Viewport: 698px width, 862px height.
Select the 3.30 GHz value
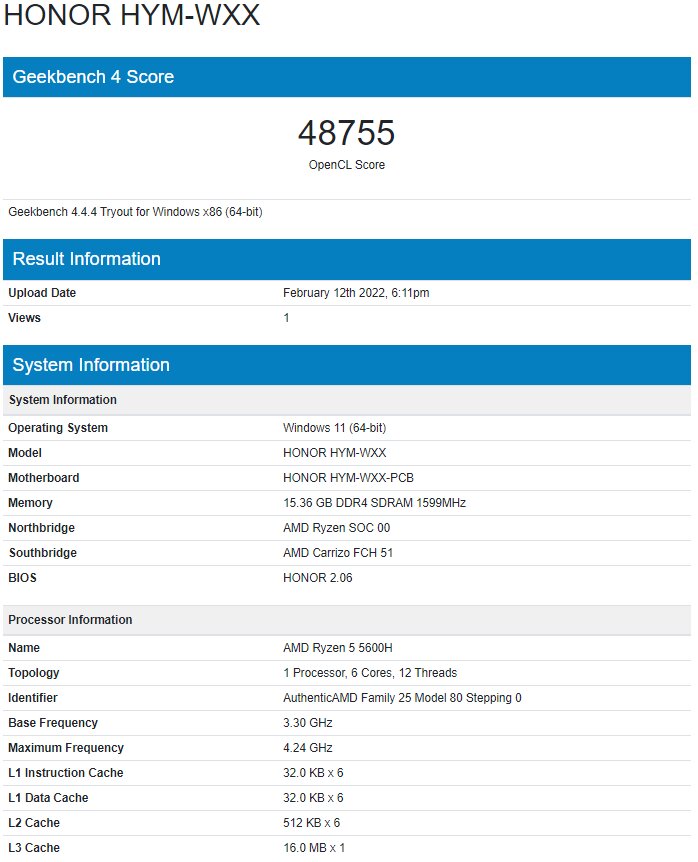tap(308, 723)
